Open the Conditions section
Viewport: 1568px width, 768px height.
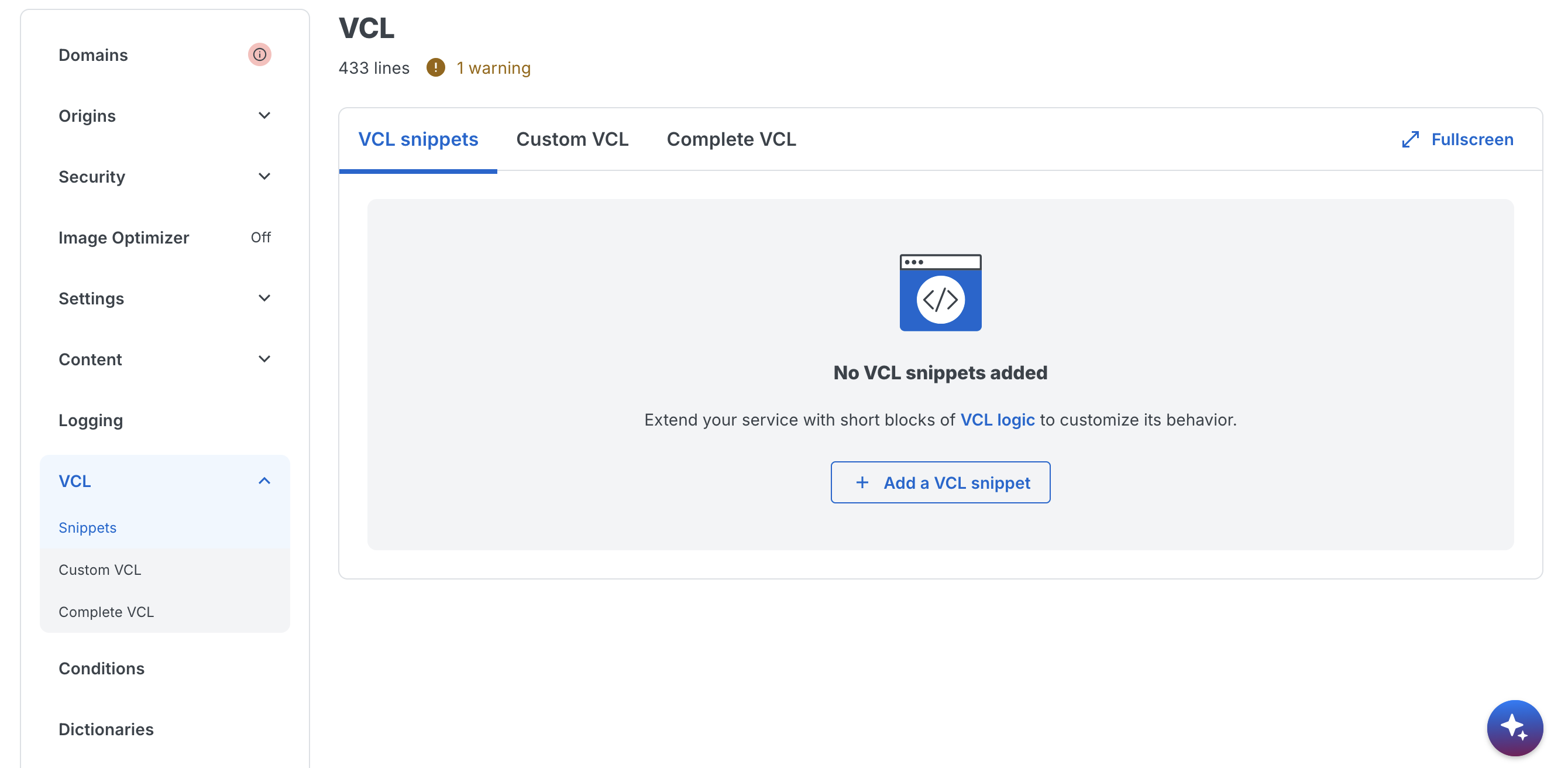coord(101,668)
